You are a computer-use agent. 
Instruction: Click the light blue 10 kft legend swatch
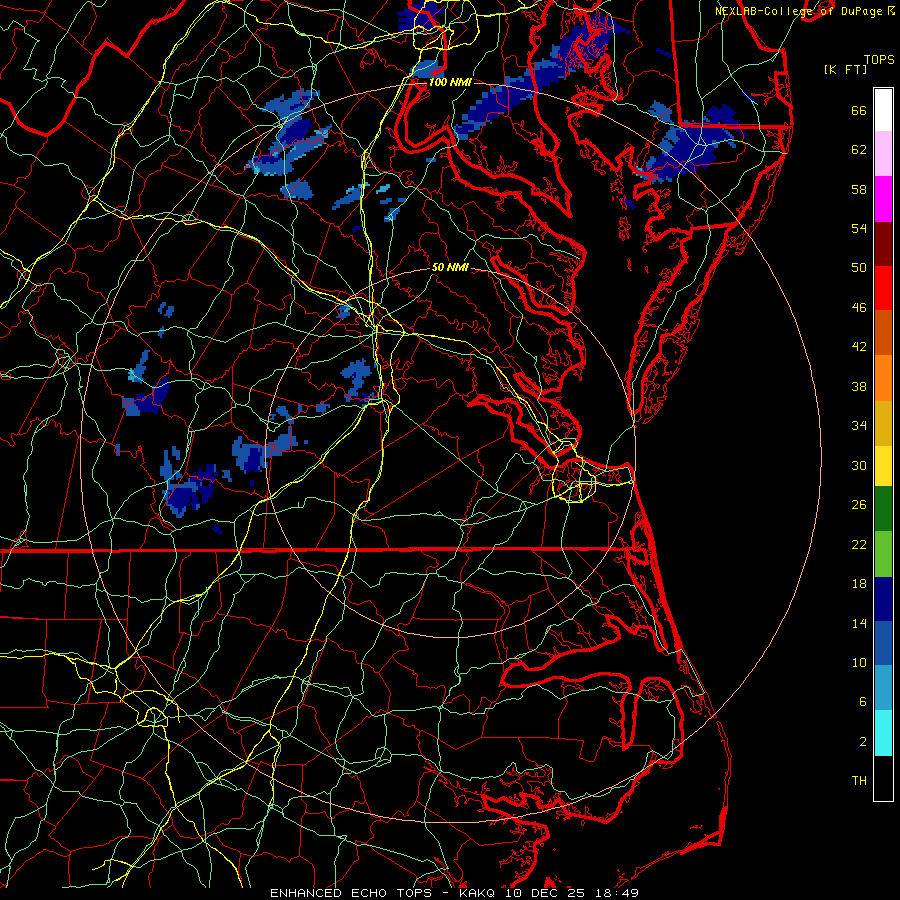click(x=883, y=688)
